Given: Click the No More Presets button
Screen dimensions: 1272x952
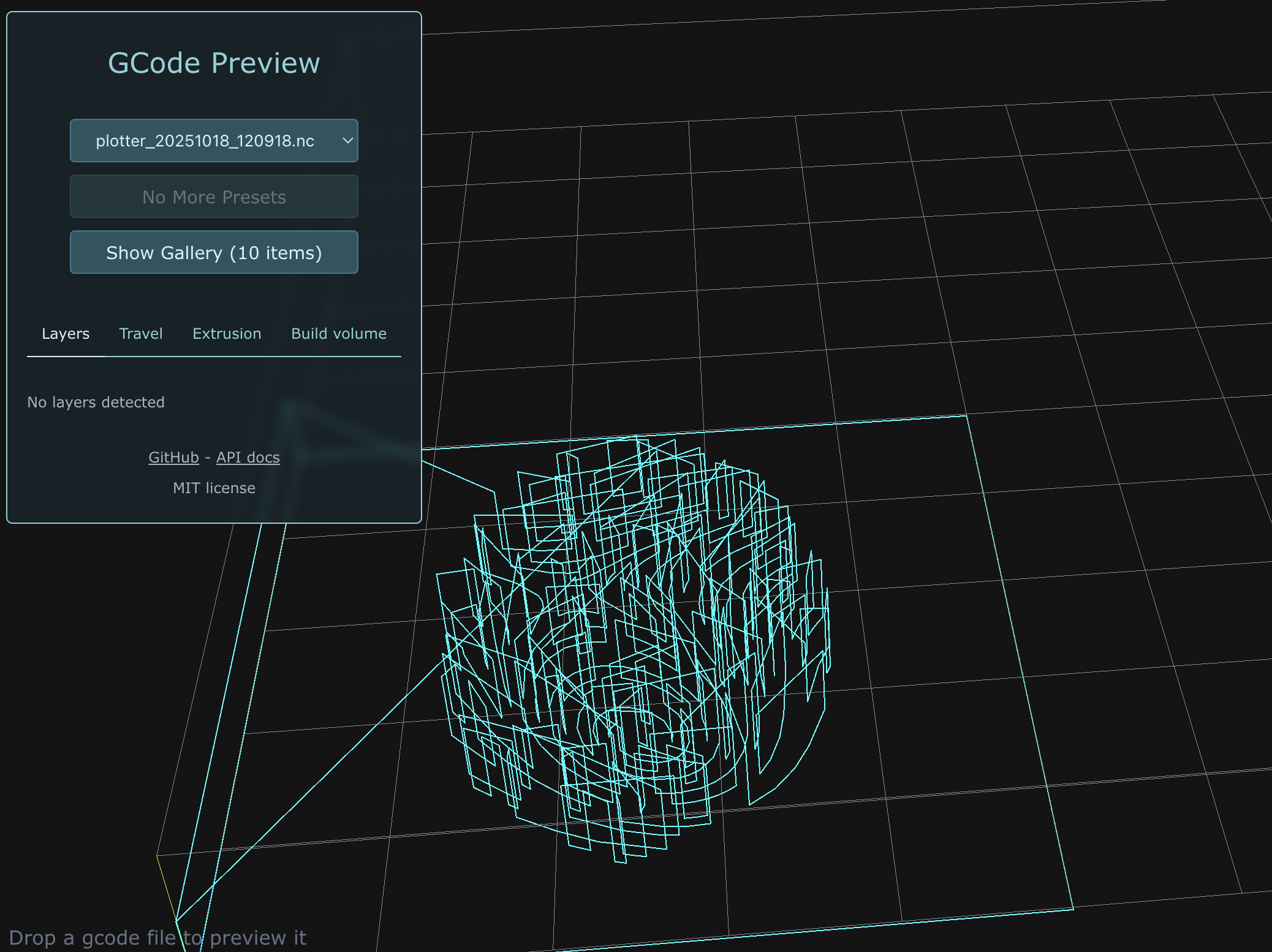Looking at the screenshot, I should coord(213,197).
